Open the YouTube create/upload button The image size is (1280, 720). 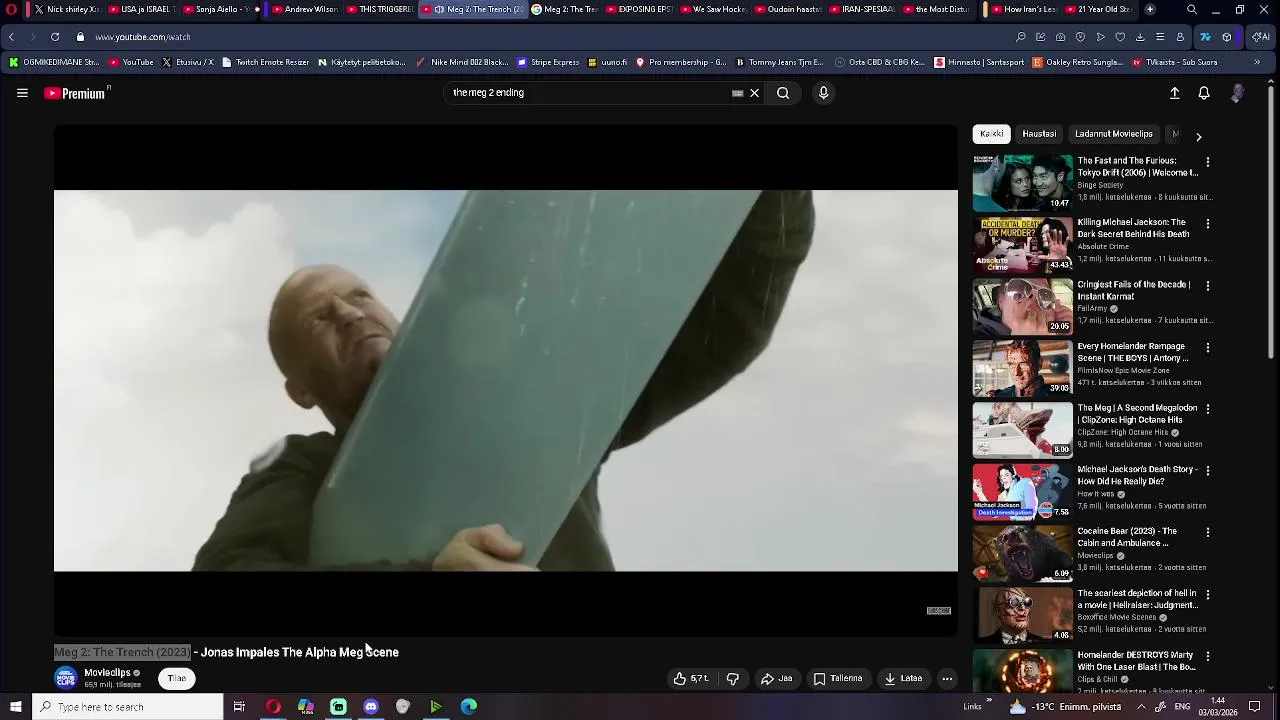pyautogui.click(x=1175, y=93)
